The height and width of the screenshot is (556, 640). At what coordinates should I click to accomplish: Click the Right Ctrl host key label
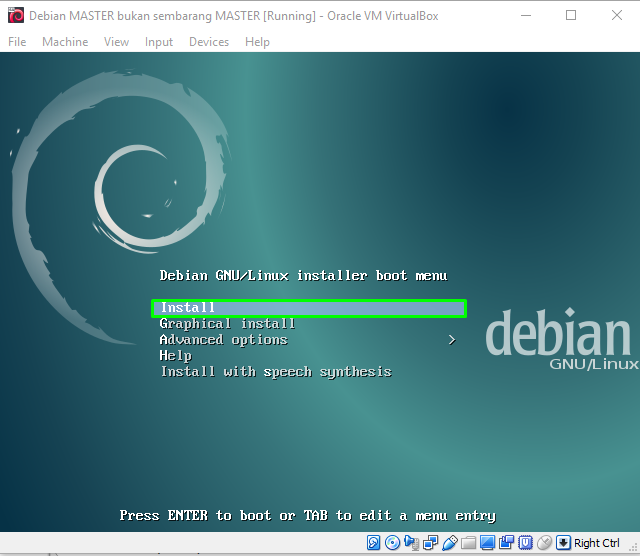click(x=596, y=543)
